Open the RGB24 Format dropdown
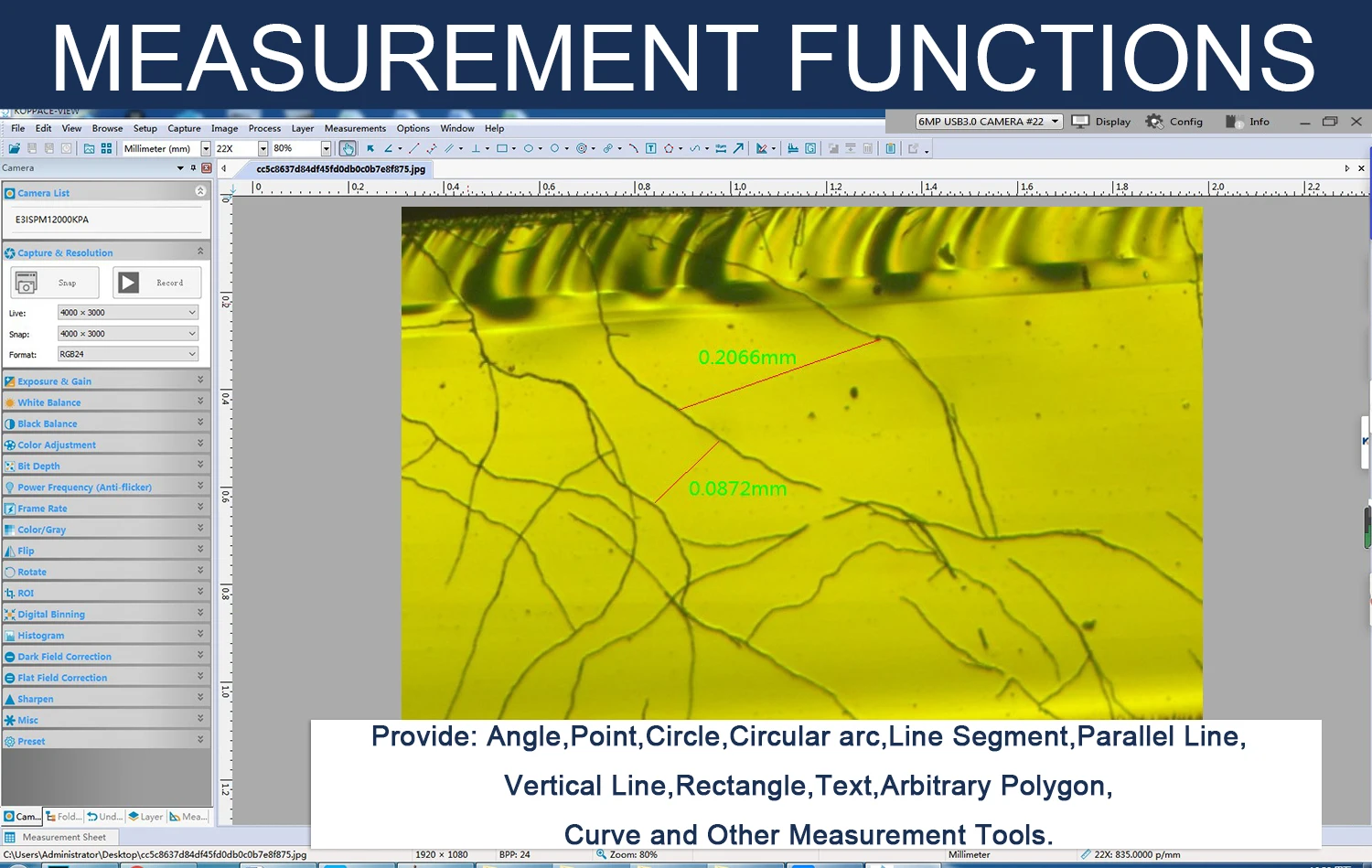 128,354
